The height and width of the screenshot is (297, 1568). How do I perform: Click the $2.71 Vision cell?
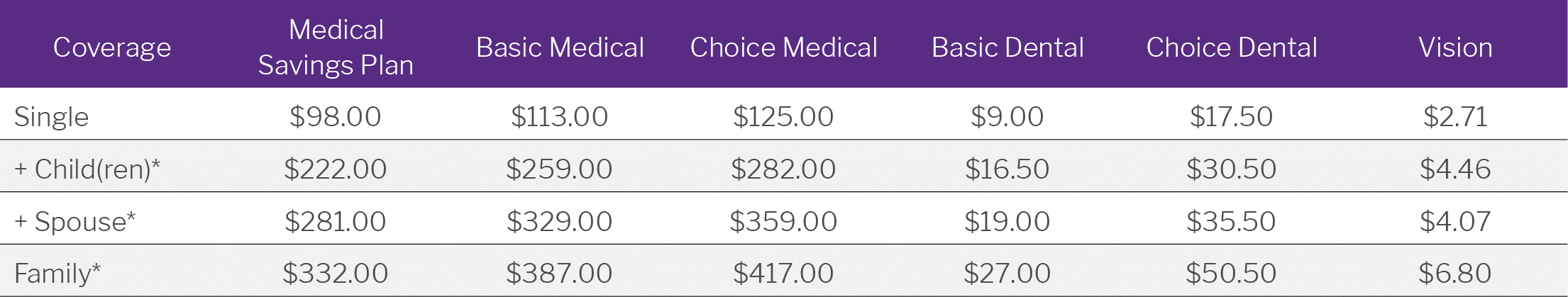tap(1456, 117)
